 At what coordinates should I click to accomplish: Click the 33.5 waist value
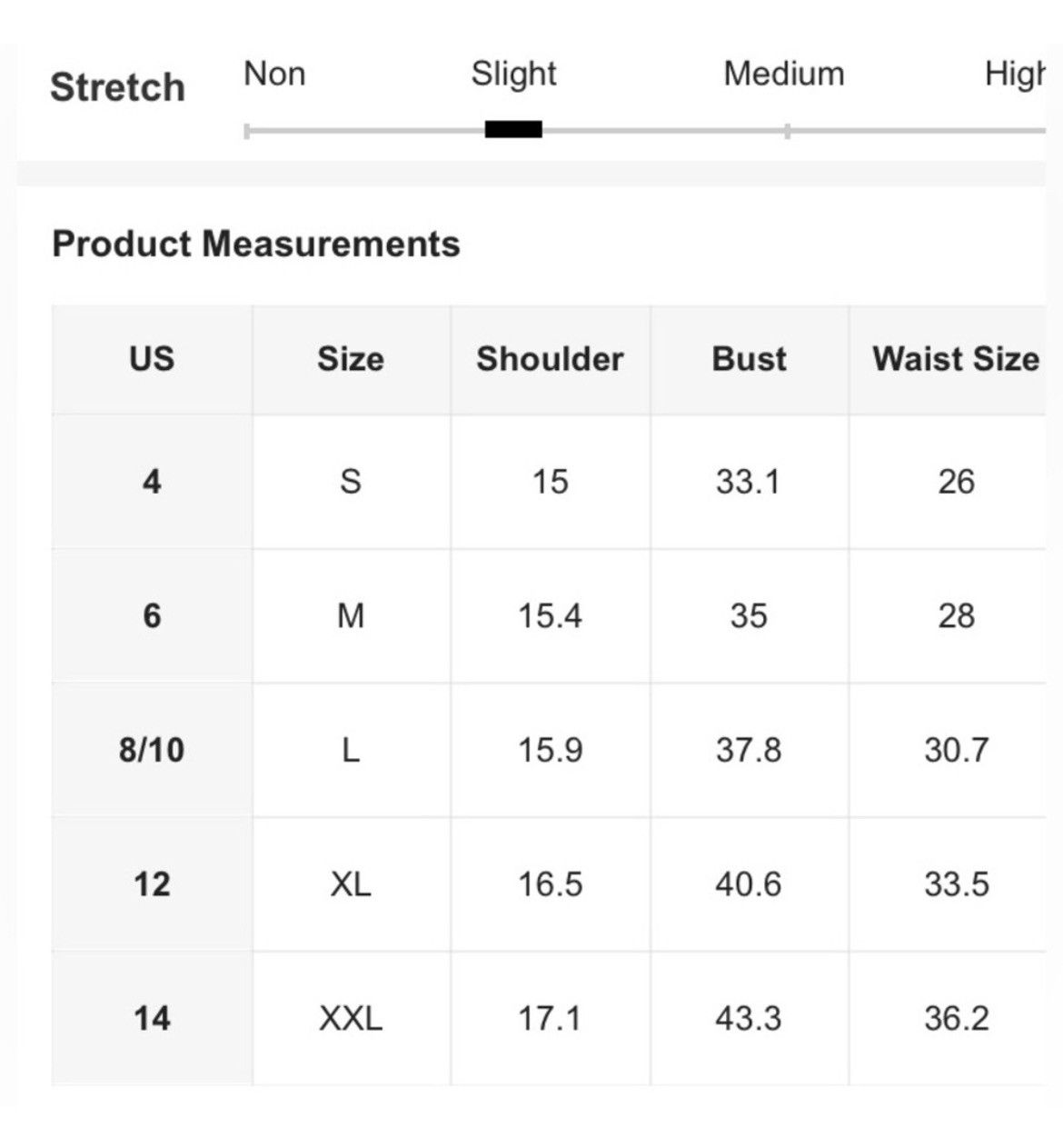[x=956, y=883]
